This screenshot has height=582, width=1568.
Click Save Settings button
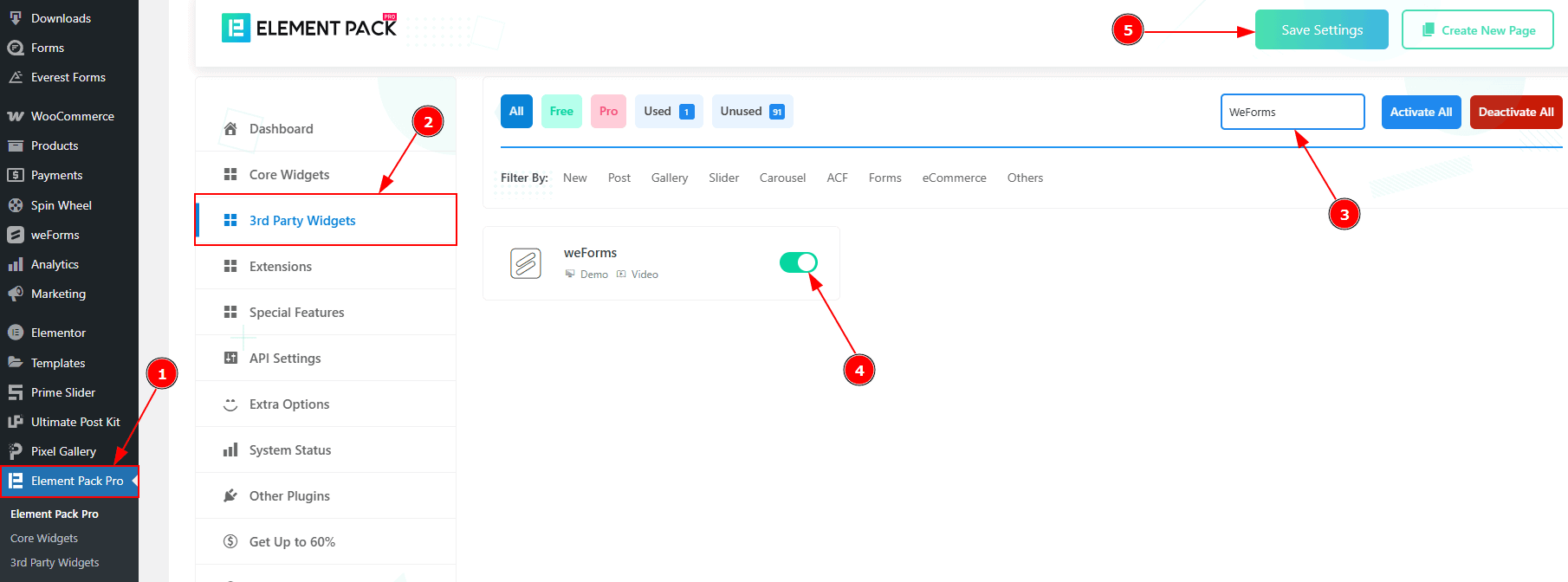(1322, 29)
